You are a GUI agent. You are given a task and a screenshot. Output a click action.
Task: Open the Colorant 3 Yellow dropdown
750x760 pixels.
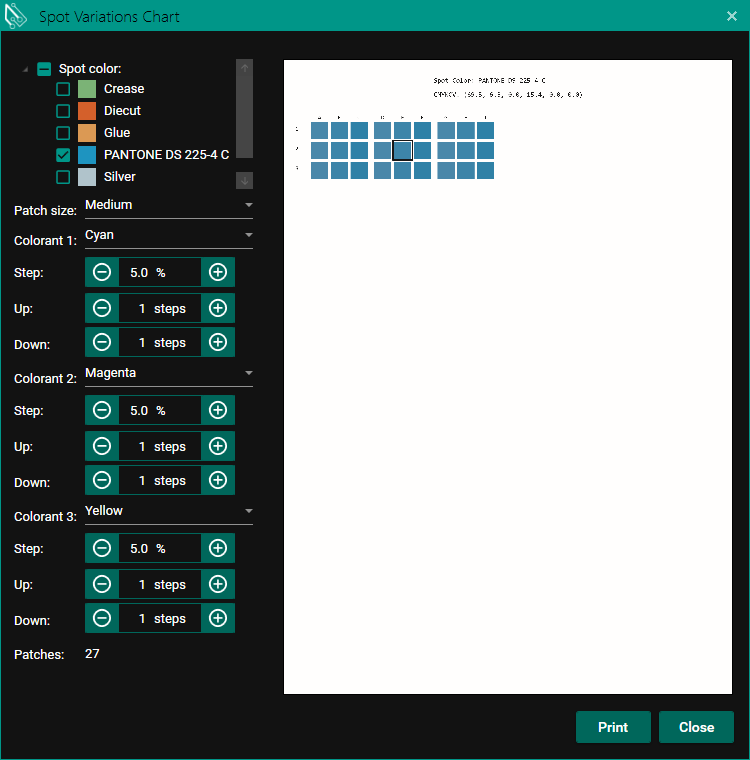[169, 511]
